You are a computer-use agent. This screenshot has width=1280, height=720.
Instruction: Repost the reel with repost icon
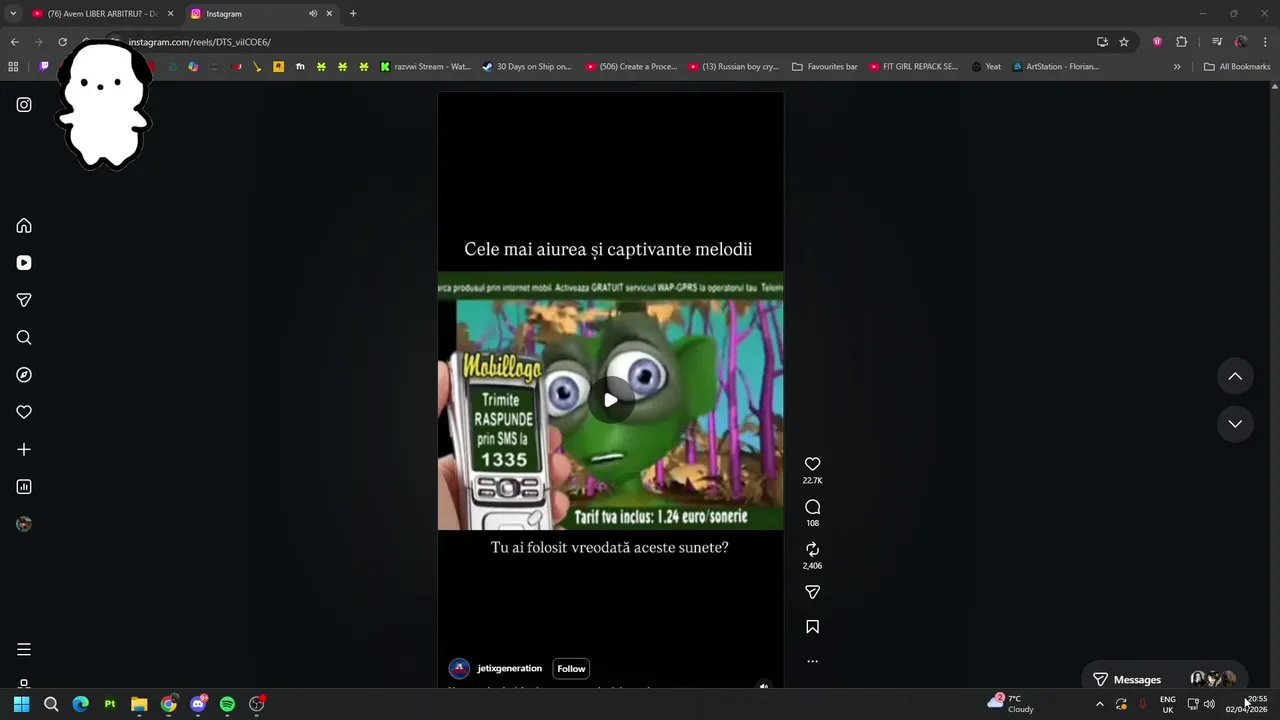[812, 549]
